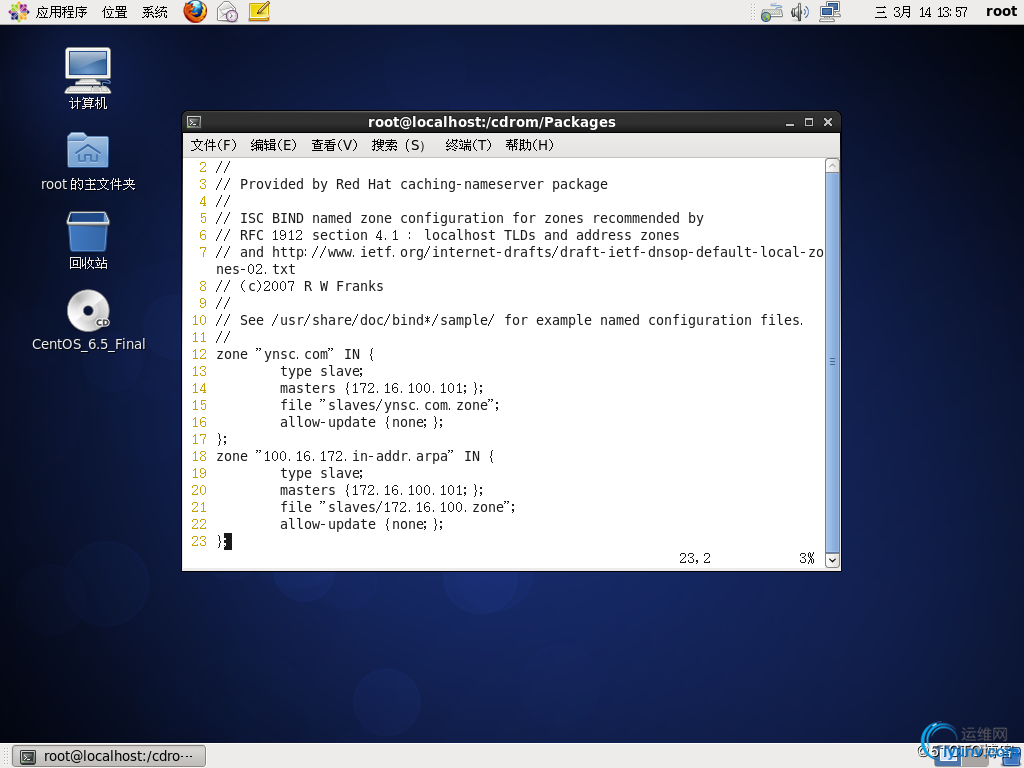Click the GNOME foot applications icon

[18, 12]
